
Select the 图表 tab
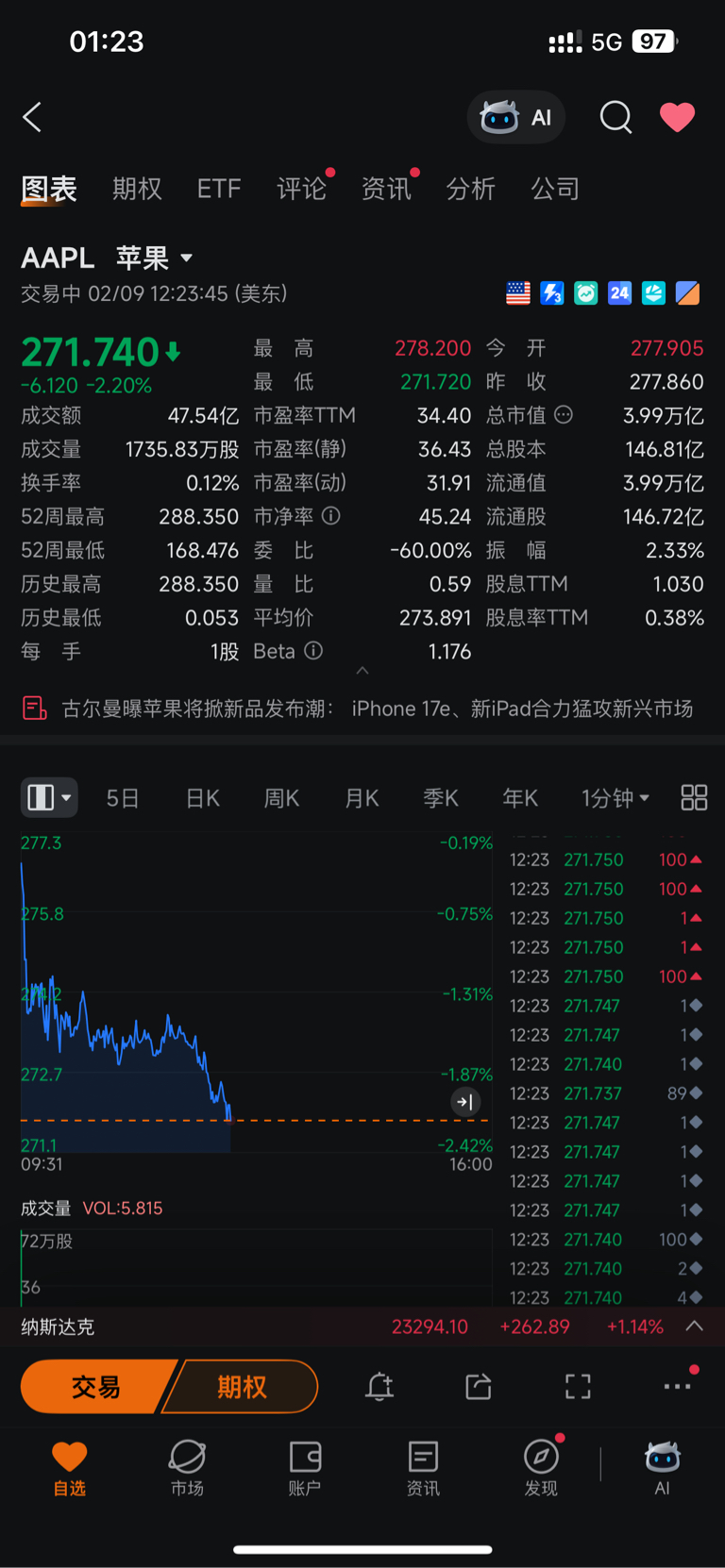coord(49,189)
